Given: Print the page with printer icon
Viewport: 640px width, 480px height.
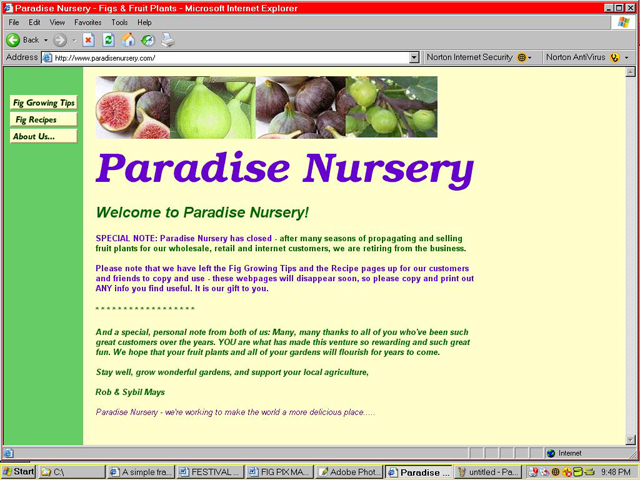Looking at the screenshot, I should [x=168, y=40].
